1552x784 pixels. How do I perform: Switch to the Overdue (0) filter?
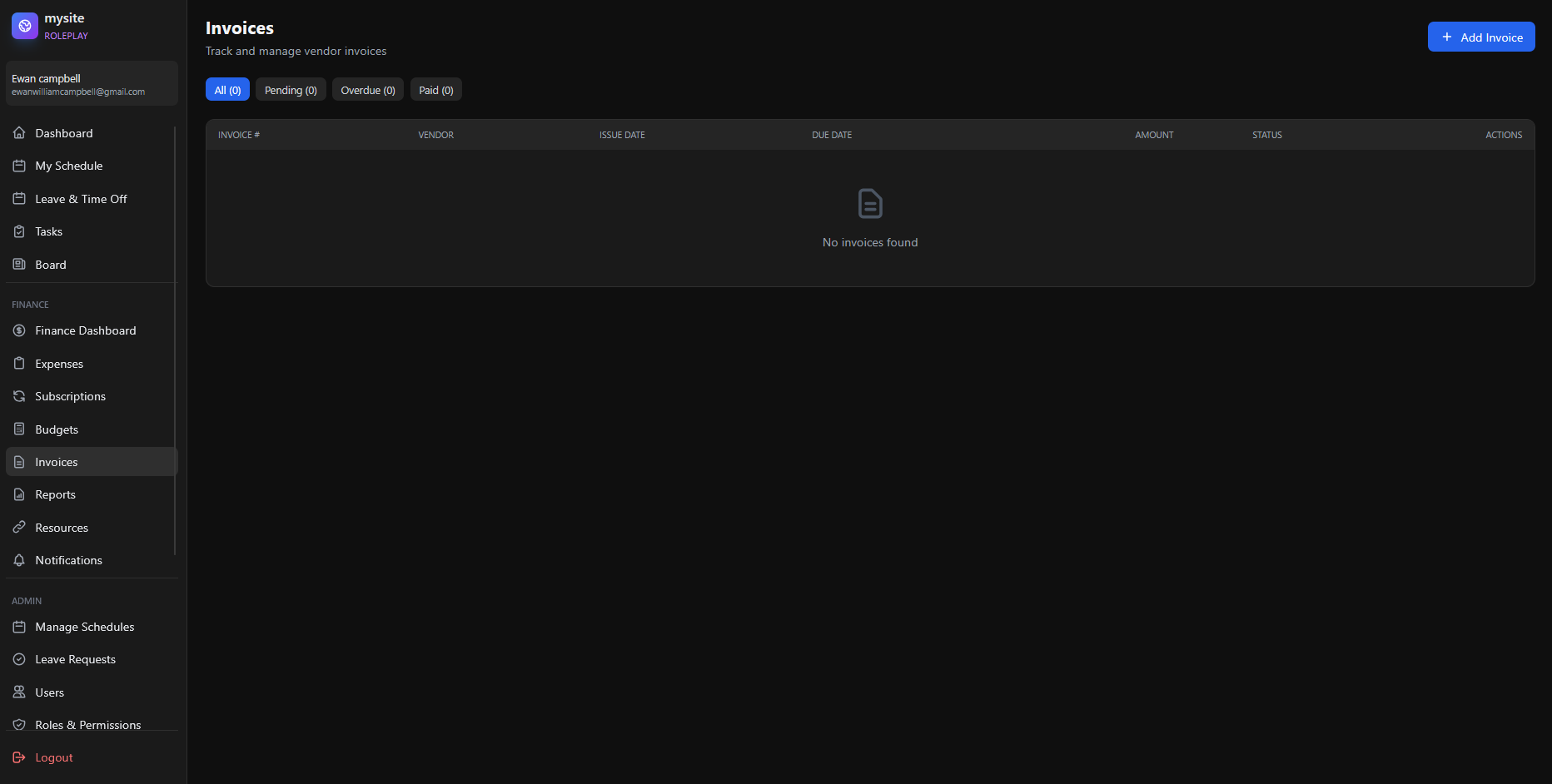click(367, 90)
